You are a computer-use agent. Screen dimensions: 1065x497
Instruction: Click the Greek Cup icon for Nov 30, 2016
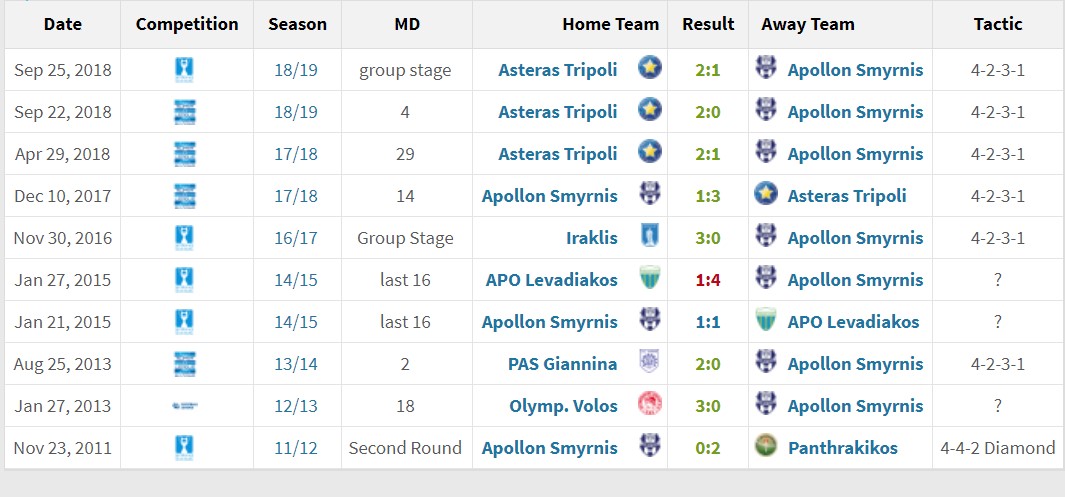click(184, 238)
